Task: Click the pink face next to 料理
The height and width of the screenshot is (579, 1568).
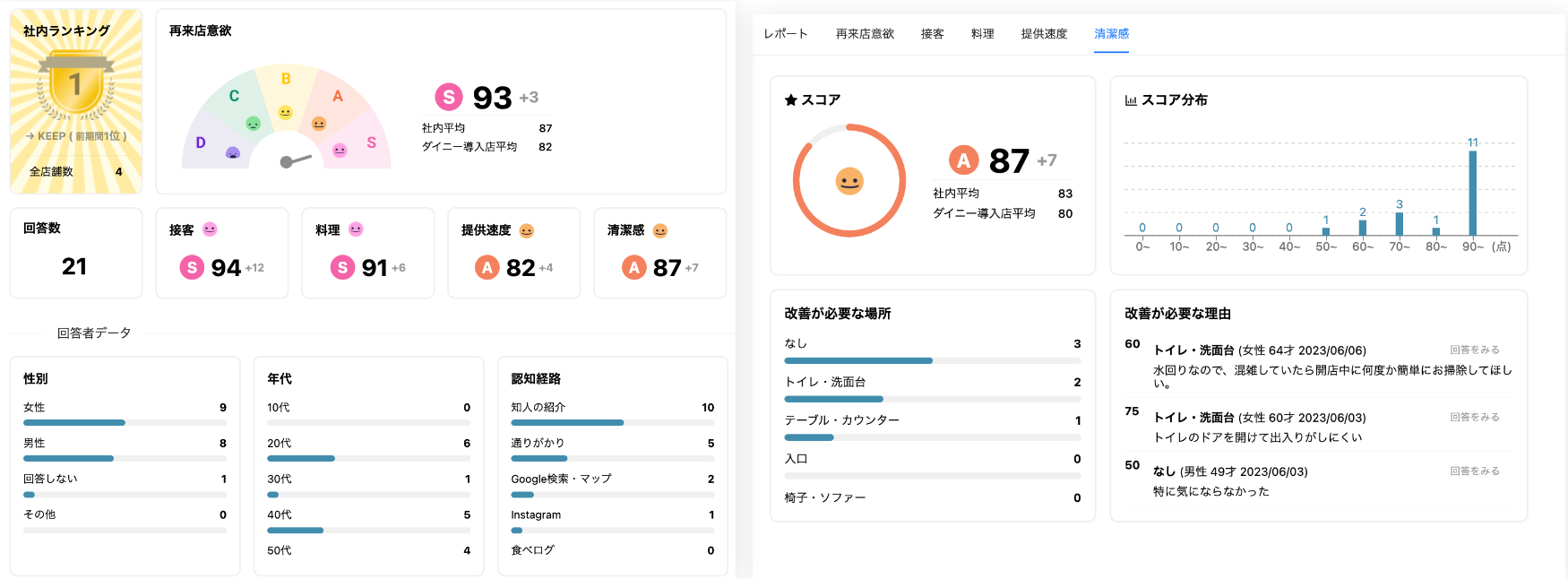Action: click(356, 229)
